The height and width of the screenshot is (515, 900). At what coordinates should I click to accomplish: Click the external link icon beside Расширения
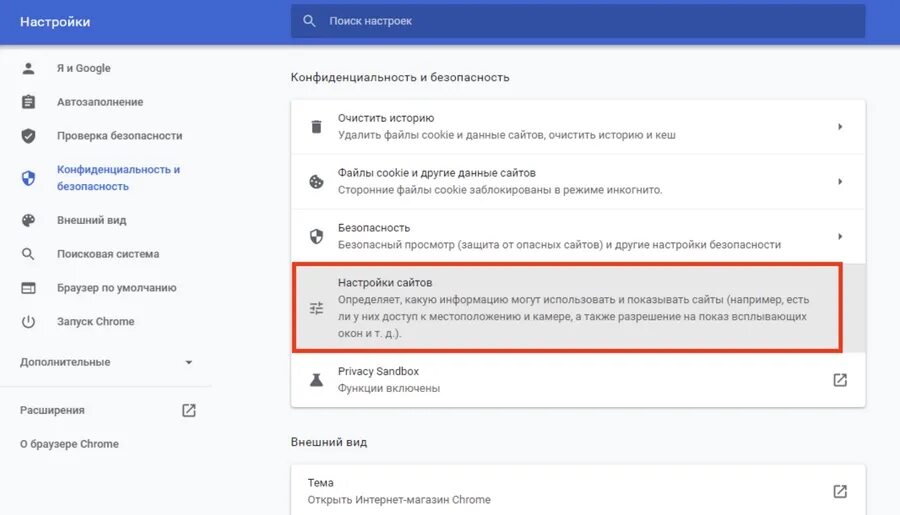pyautogui.click(x=189, y=411)
